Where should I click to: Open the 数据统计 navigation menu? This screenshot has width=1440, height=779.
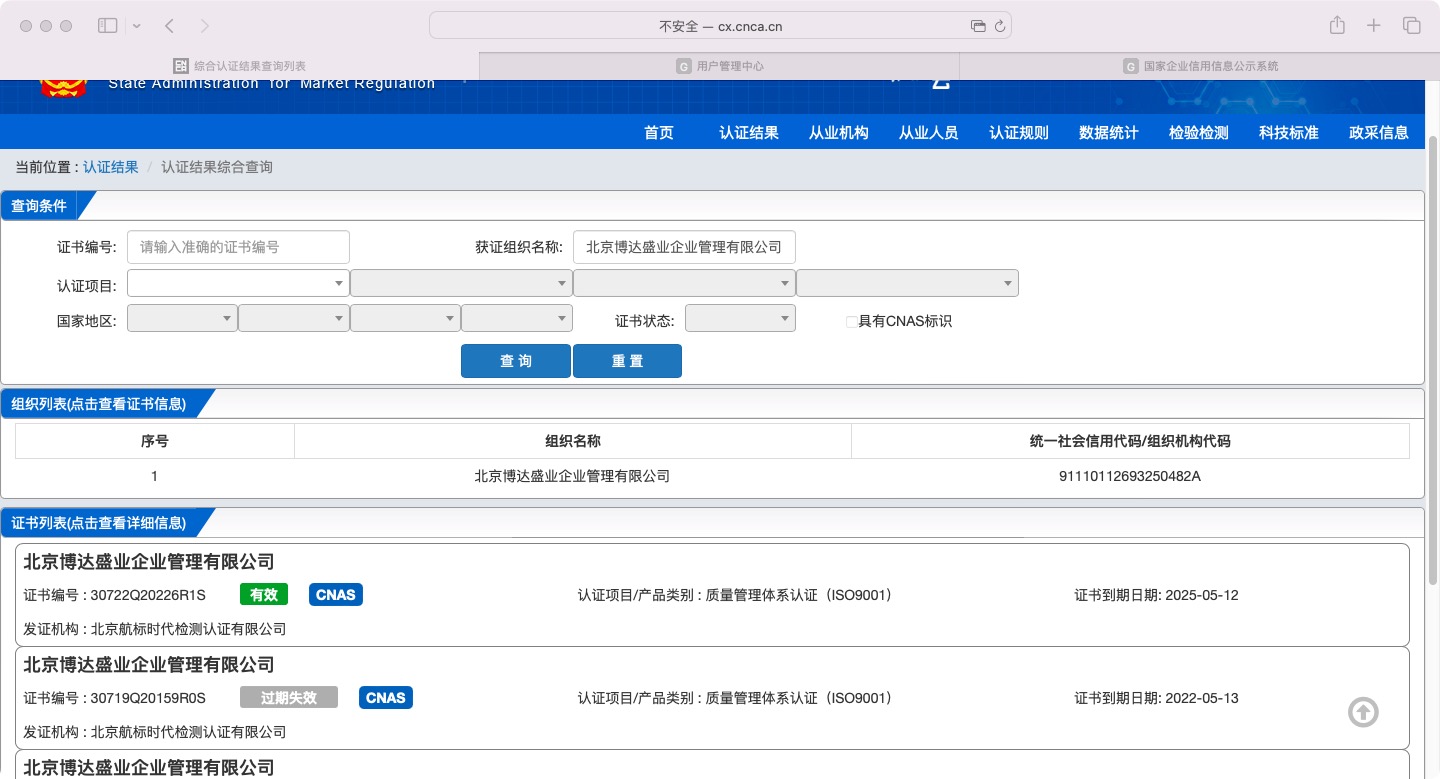[x=1109, y=132]
